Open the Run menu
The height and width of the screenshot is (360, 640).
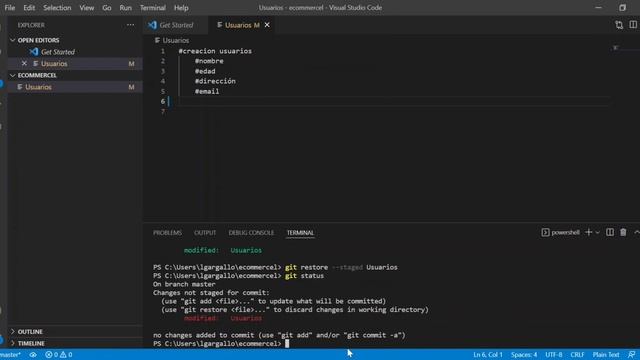pos(125,8)
